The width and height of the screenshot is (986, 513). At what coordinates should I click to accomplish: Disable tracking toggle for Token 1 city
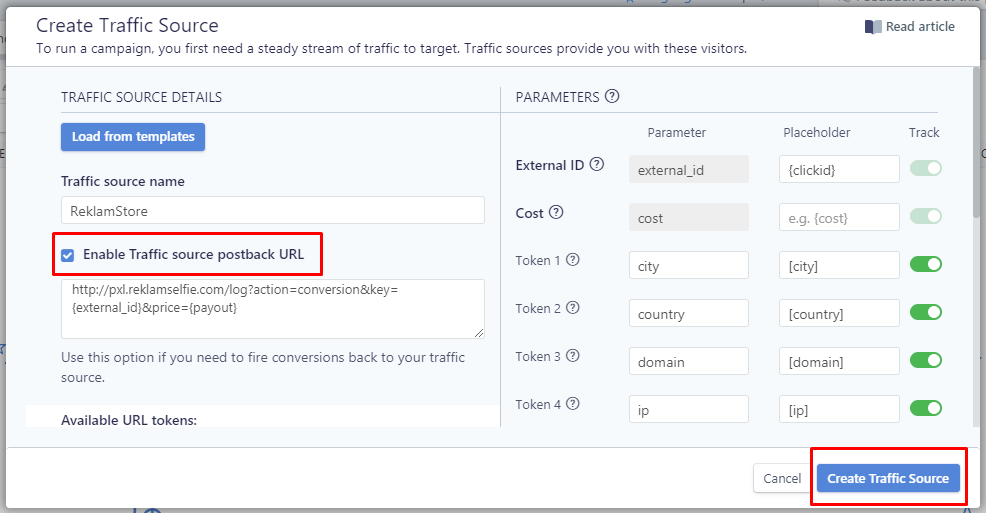[x=926, y=264]
